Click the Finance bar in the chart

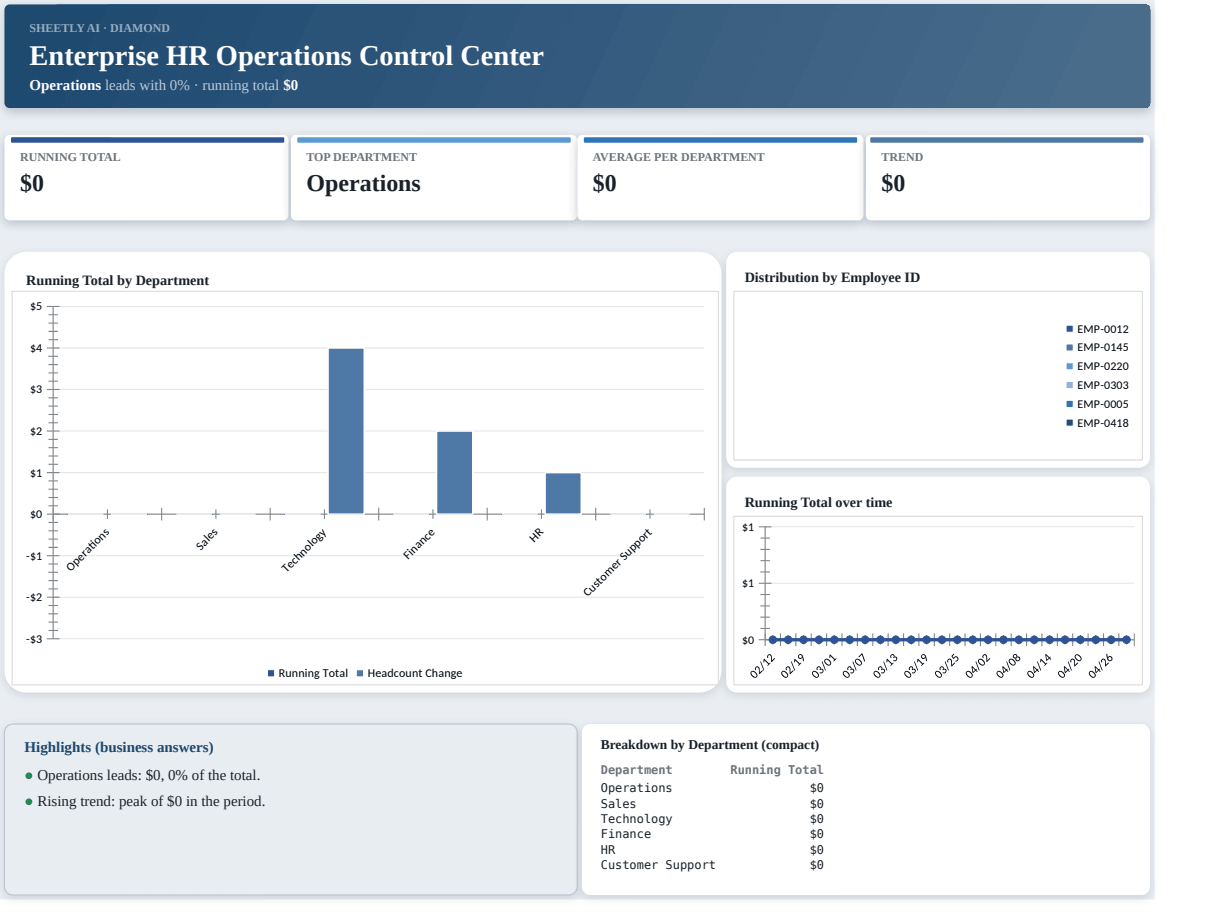click(454, 473)
